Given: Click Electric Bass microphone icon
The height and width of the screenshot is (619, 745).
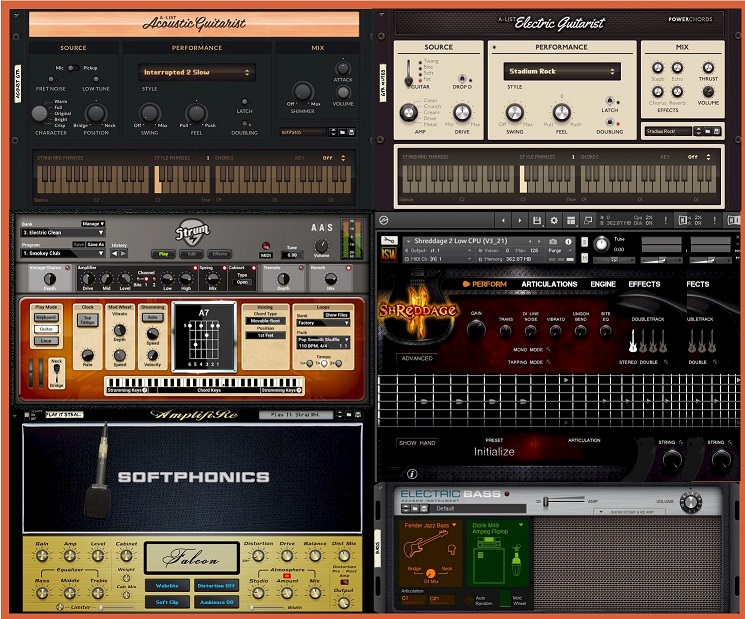Looking at the screenshot, I should [516, 562].
